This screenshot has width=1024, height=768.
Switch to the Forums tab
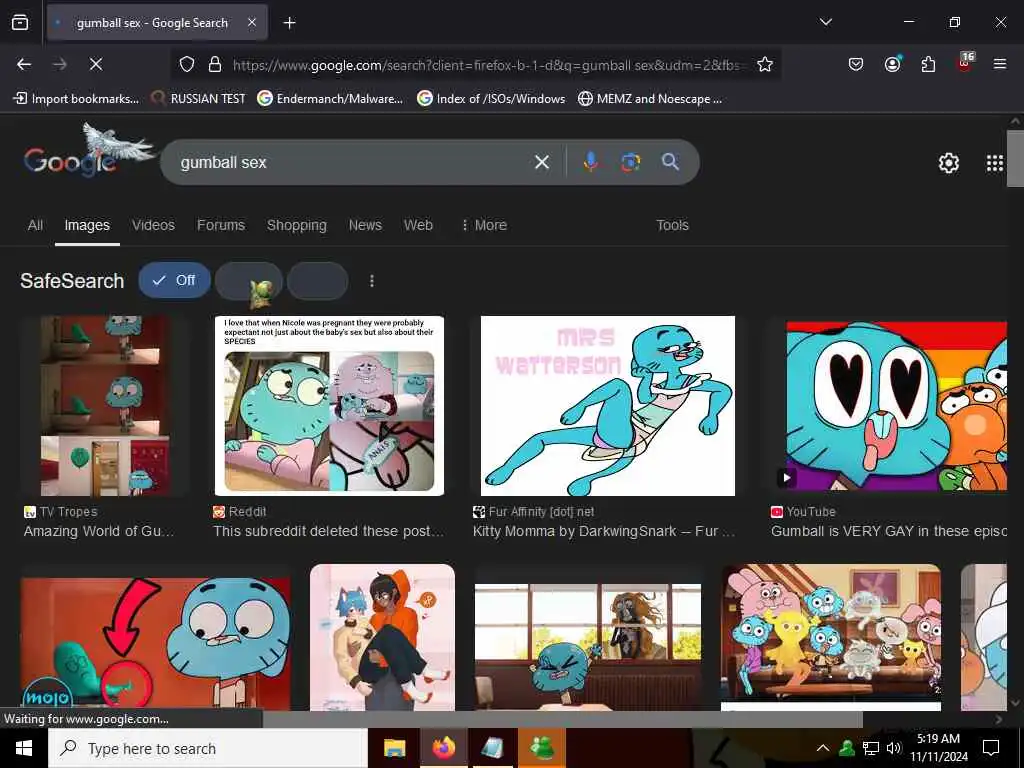tap(221, 225)
